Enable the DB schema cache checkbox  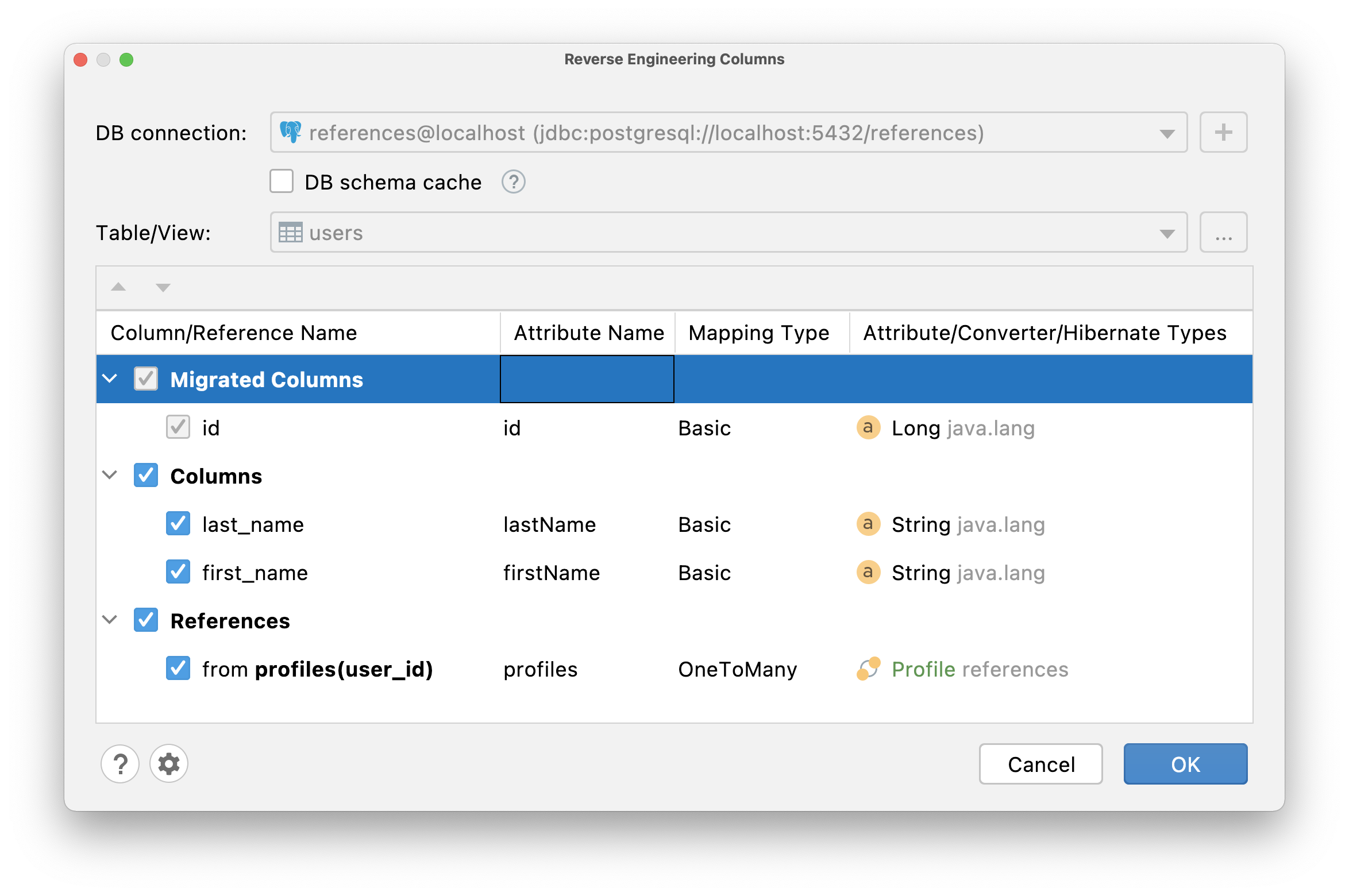[282, 181]
